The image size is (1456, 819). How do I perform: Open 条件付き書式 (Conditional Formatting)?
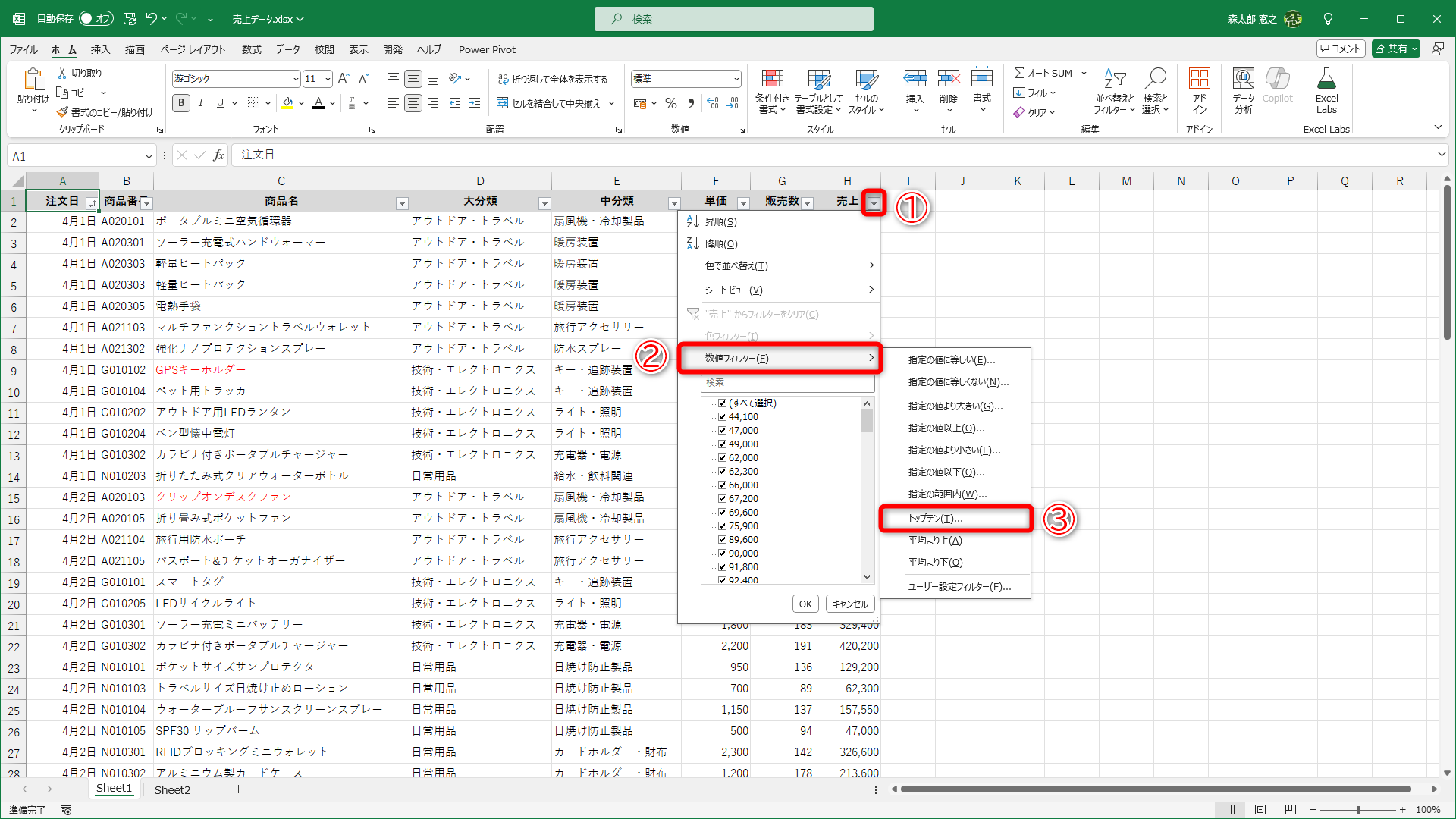point(773,91)
